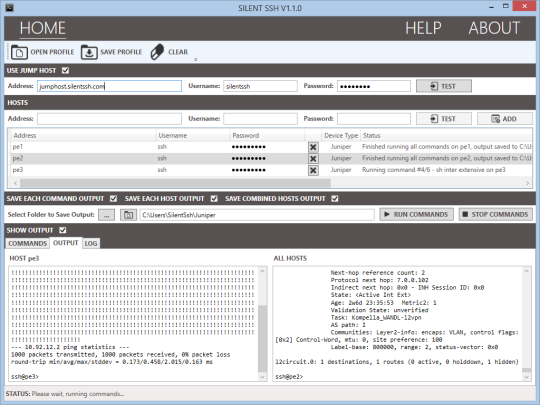
Task: Click ALL HOSTS output scroll down arrow
Action: [x=527, y=377]
